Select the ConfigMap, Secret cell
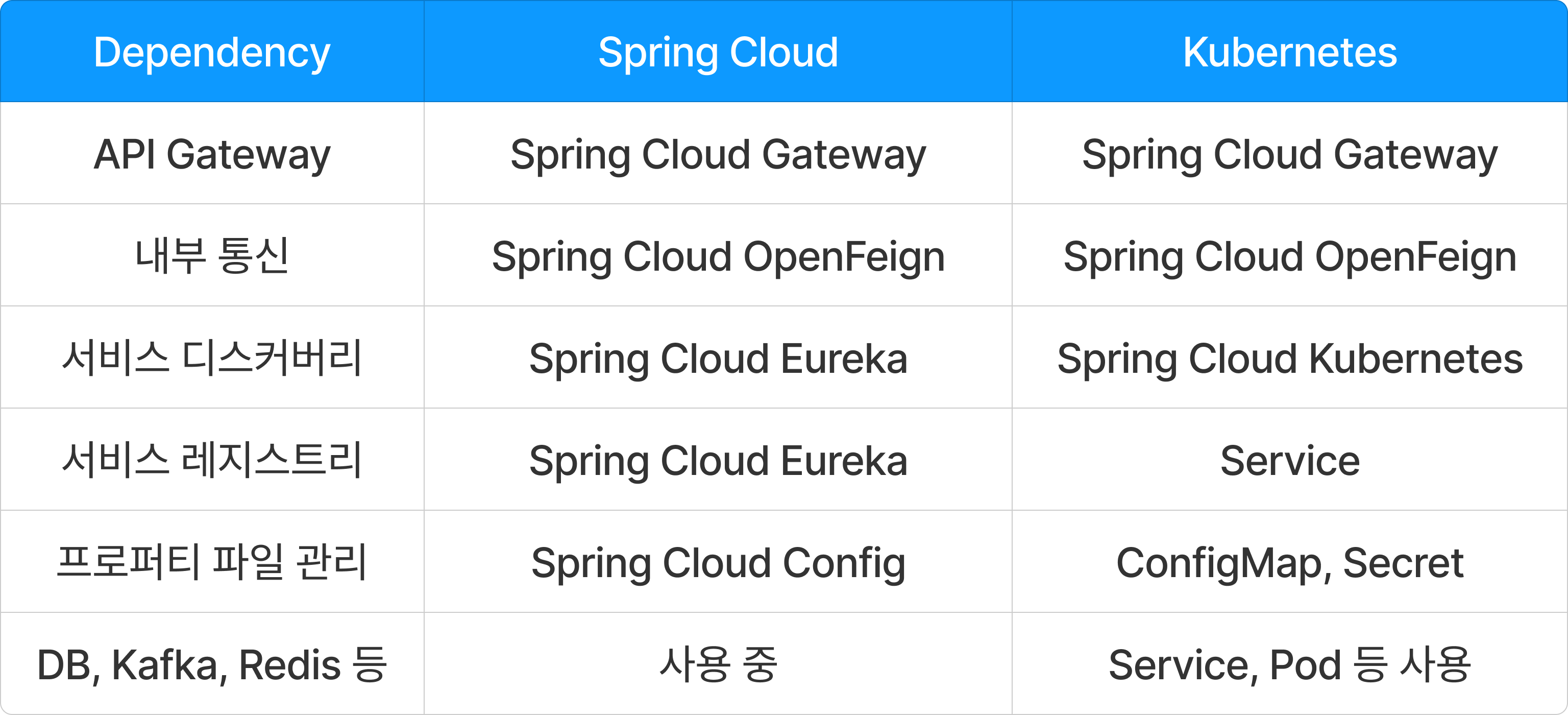 1289,562
